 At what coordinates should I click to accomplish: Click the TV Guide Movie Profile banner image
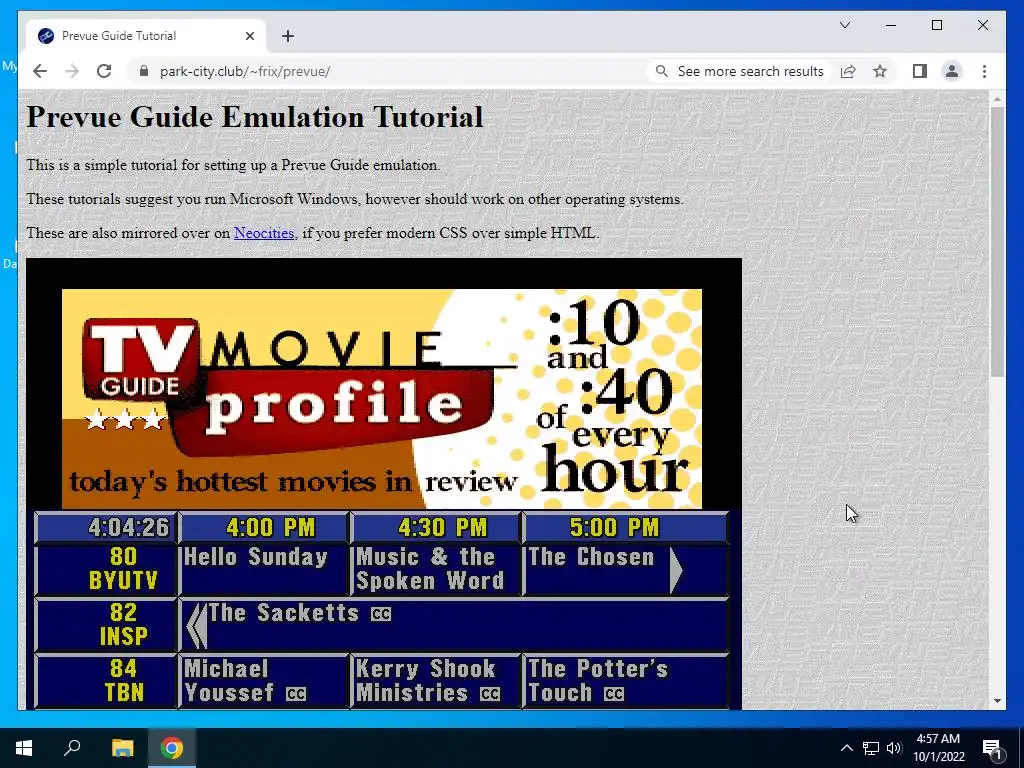point(382,398)
